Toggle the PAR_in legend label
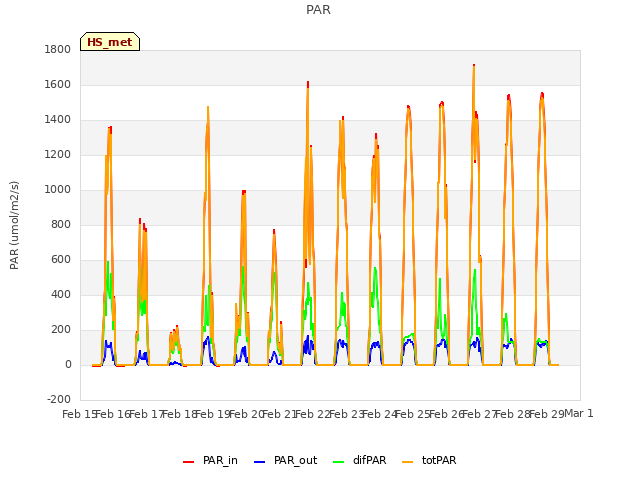 coord(220,460)
